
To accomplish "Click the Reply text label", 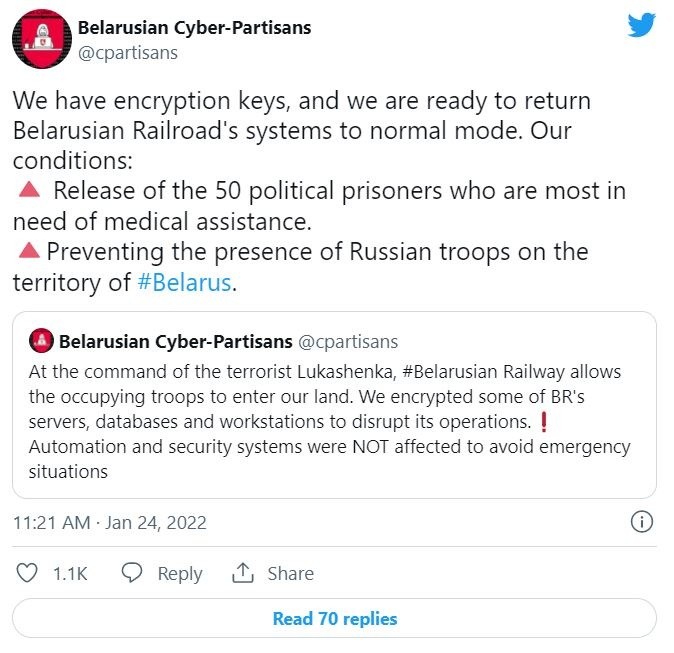I will 180,574.
